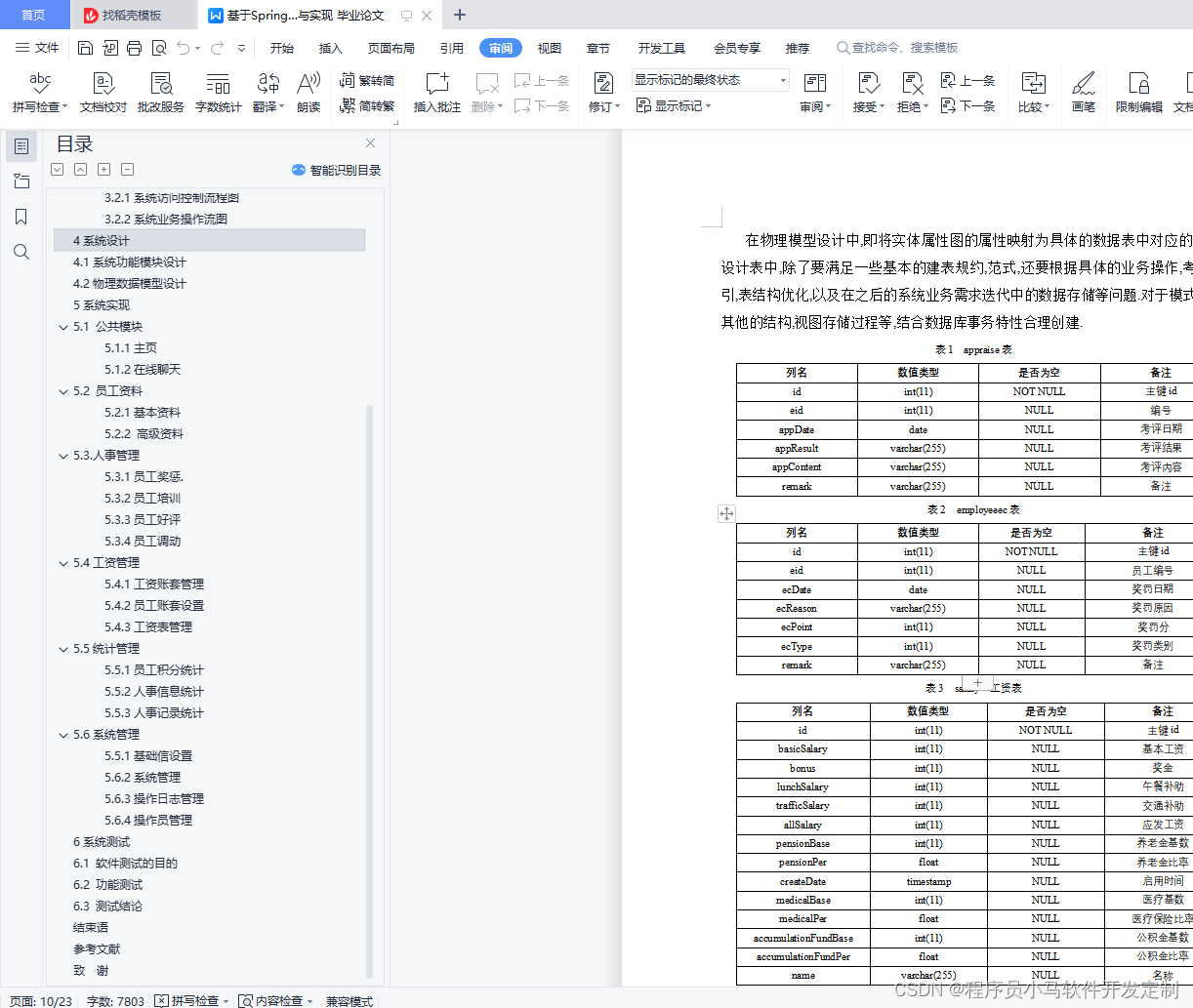Collapse 5.5 统计管理 tree node
Image resolution: width=1193 pixels, height=1008 pixels.
pos(63,649)
